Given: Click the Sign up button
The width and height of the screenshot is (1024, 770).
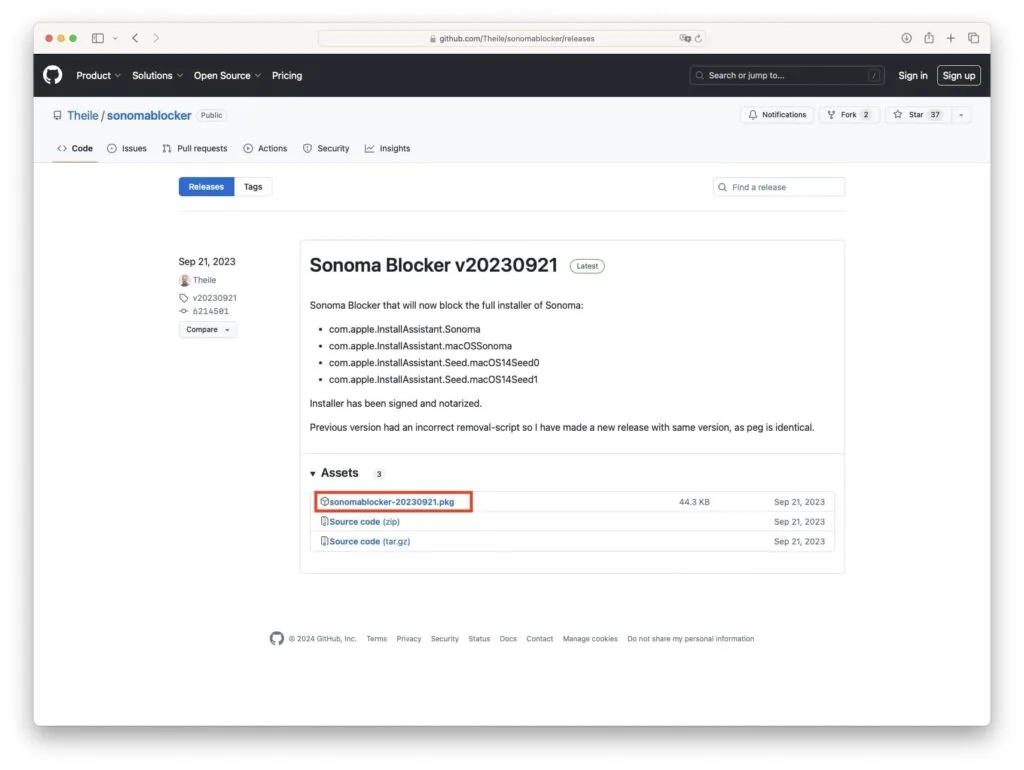Looking at the screenshot, I should (x=959, y=76).
